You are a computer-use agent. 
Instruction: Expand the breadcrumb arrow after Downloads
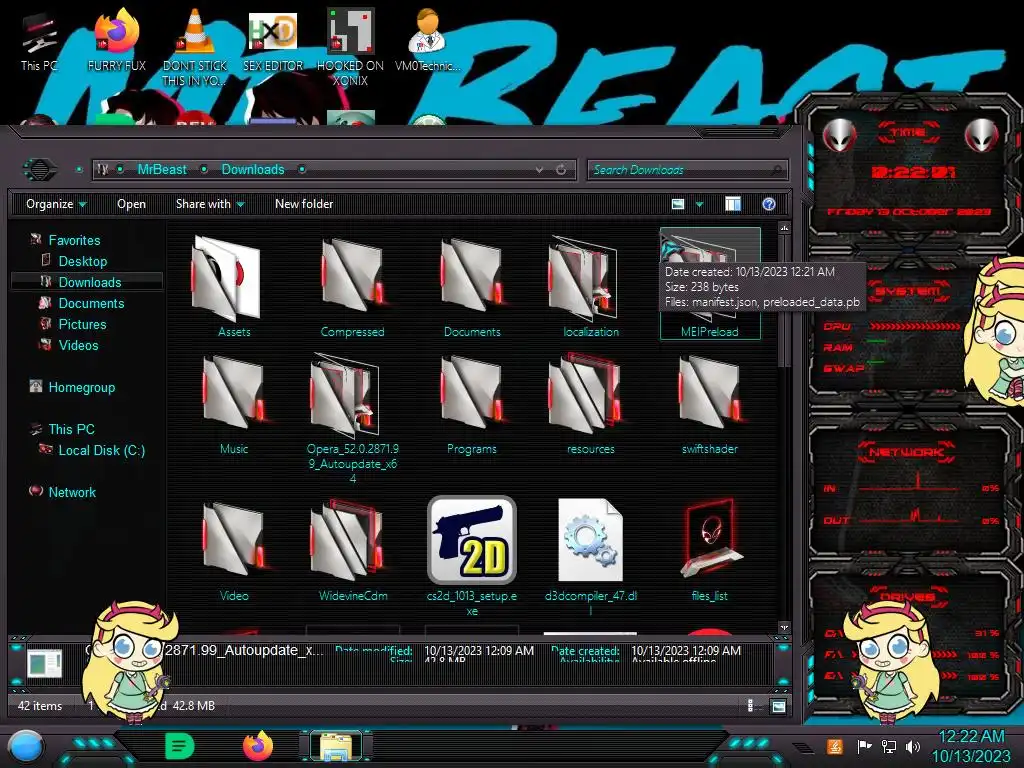pyautogui.click(x=302, y=170)
